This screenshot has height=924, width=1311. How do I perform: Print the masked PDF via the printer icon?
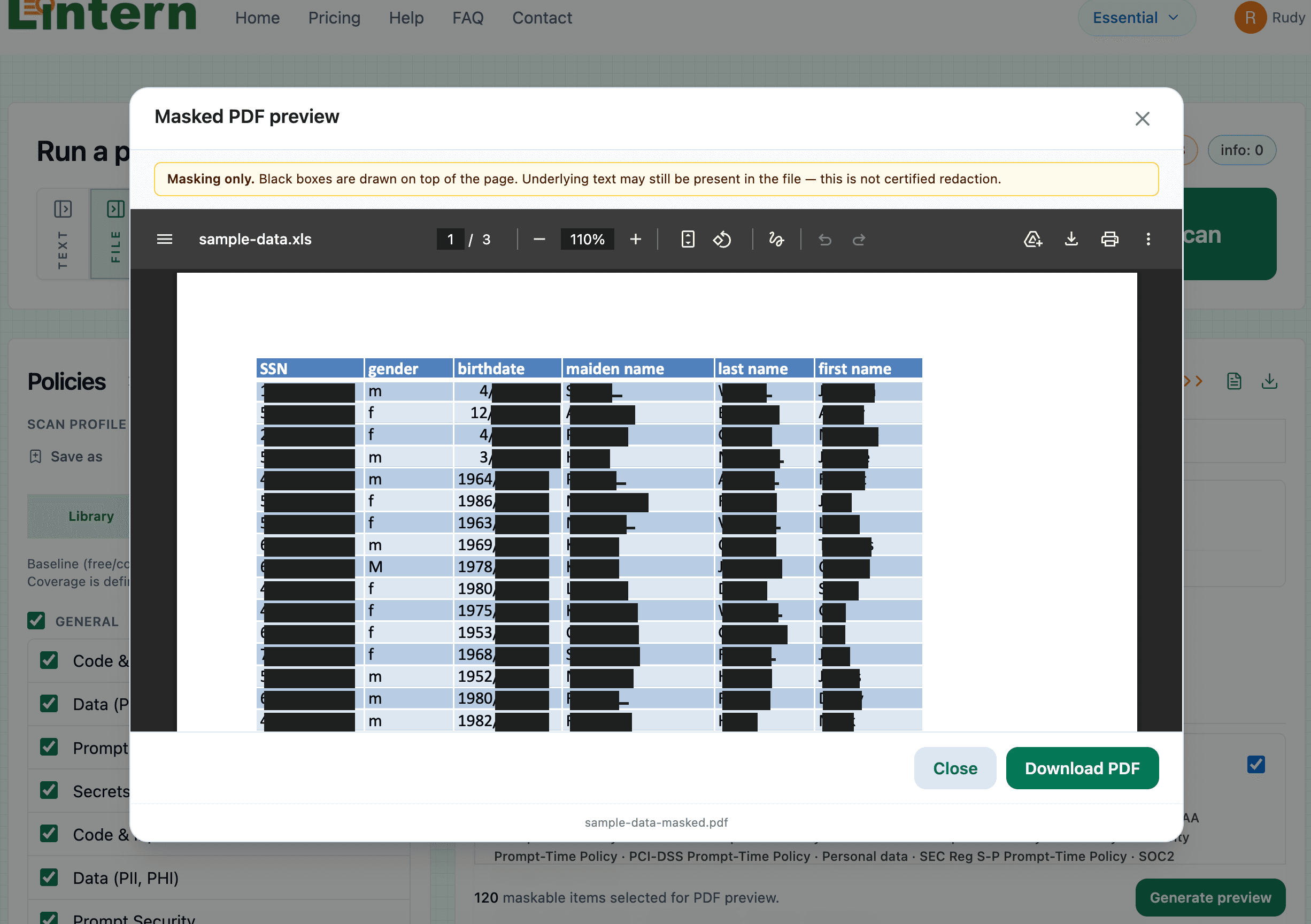[x=1109, y=239]
